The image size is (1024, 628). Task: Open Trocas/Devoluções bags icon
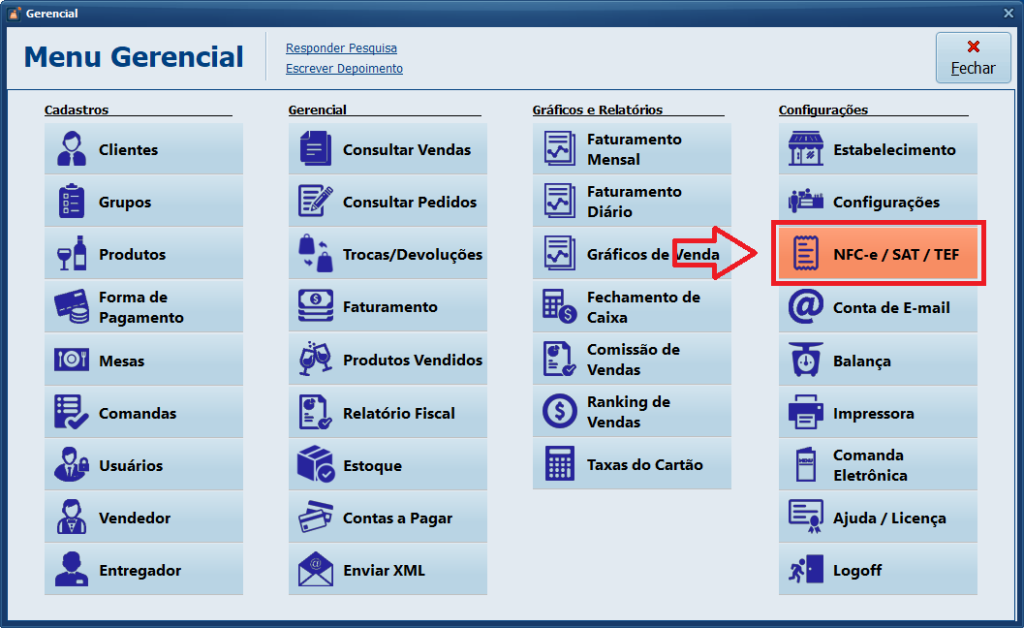click(316, 254)
